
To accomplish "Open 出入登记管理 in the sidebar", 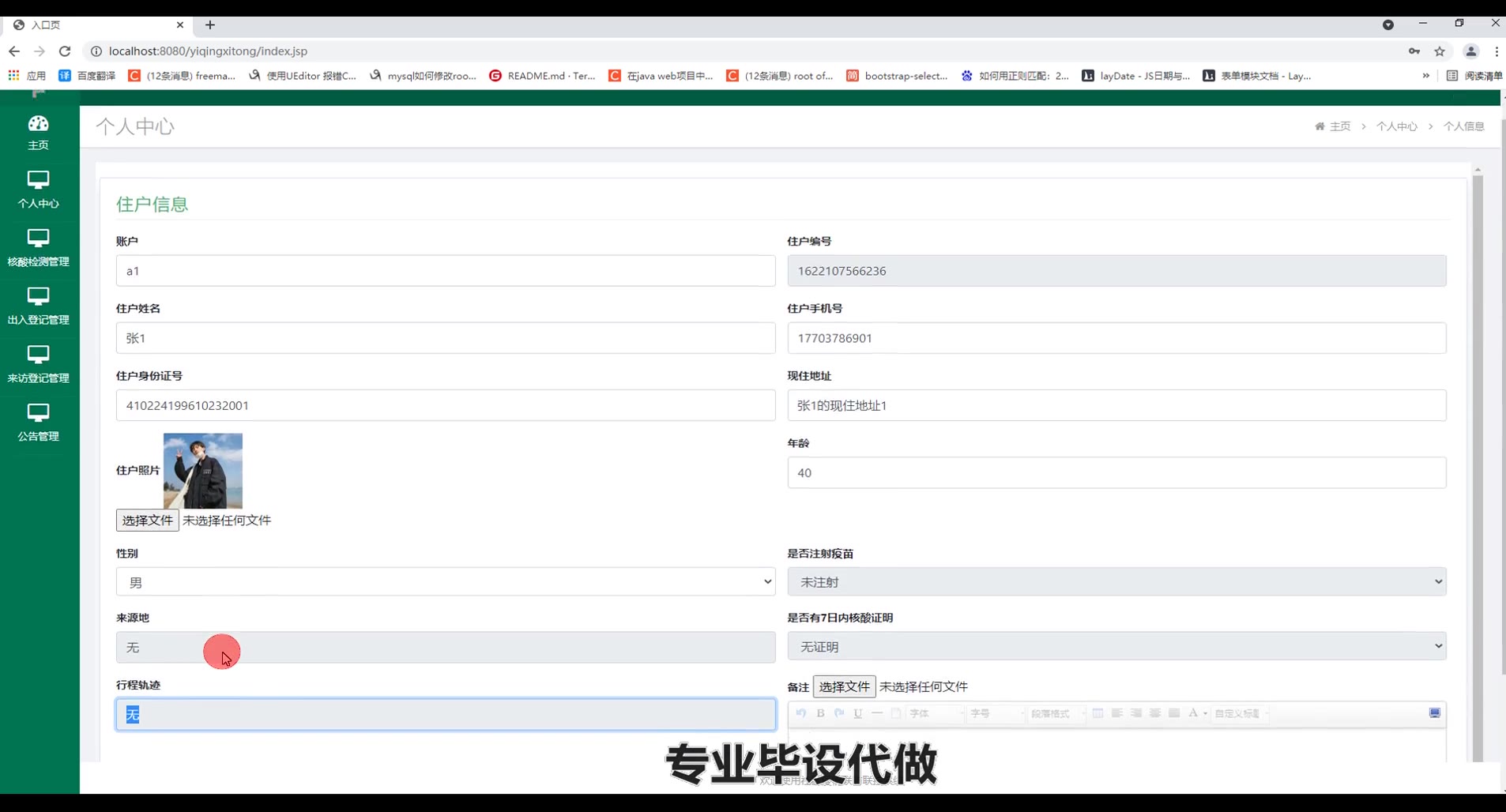I will pyautogui.click(x=38, y=306).
